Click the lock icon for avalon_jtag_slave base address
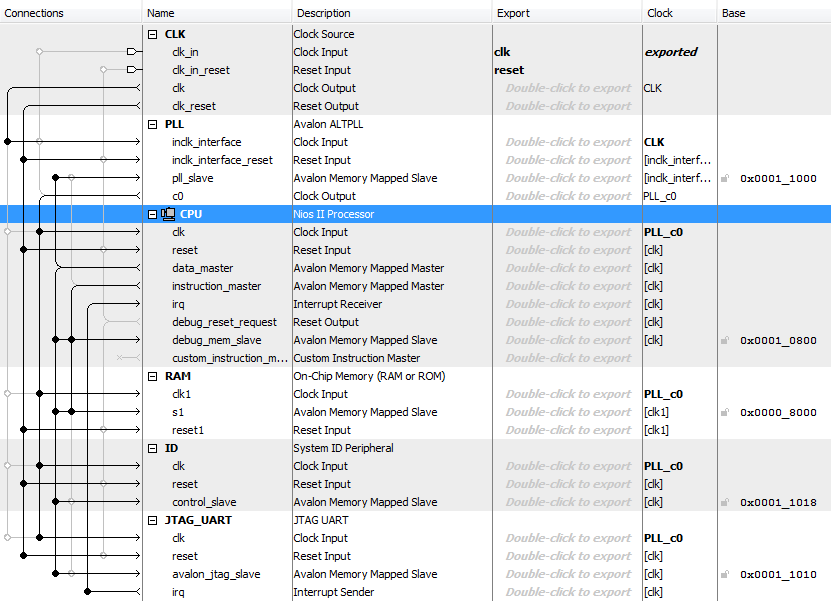Screen dimensions: 831x607 [x=725, y=574]
